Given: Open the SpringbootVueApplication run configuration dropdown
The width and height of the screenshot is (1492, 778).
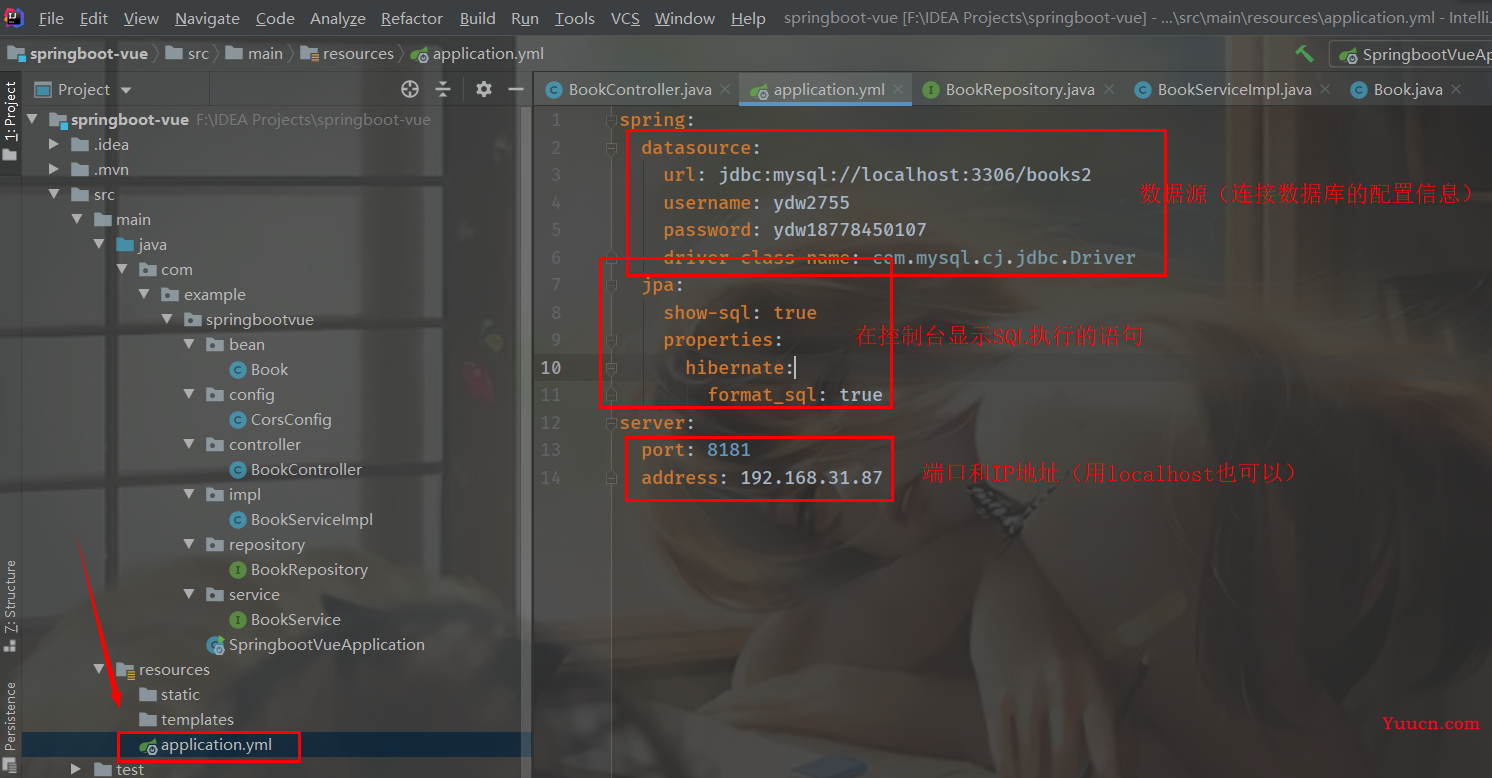Looking at the screenshot, I should point(1412,54).
